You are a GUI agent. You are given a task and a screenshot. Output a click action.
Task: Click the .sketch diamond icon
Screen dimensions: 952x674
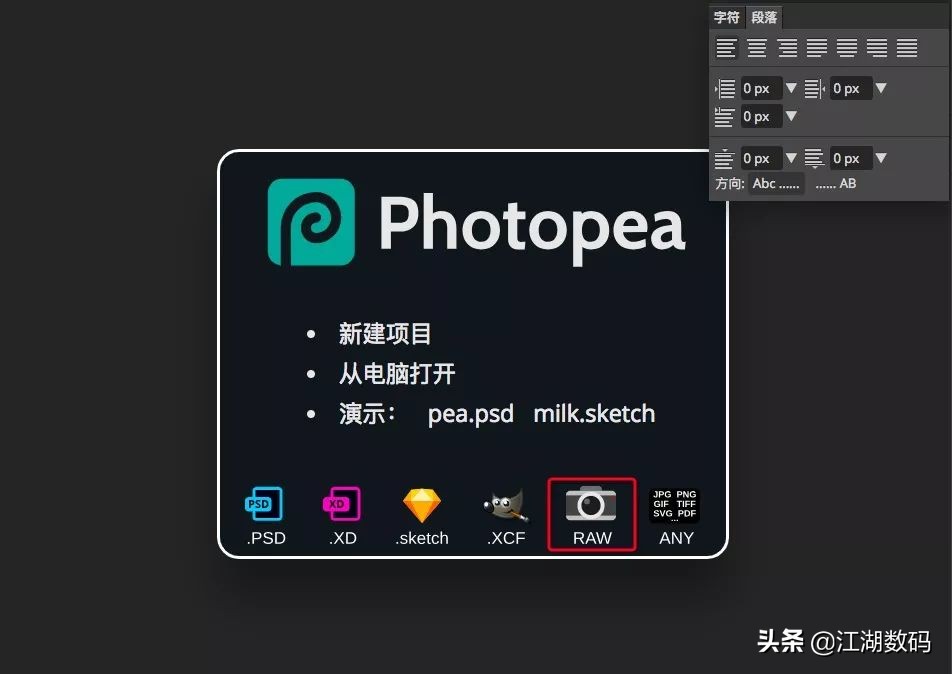point(422,505)
